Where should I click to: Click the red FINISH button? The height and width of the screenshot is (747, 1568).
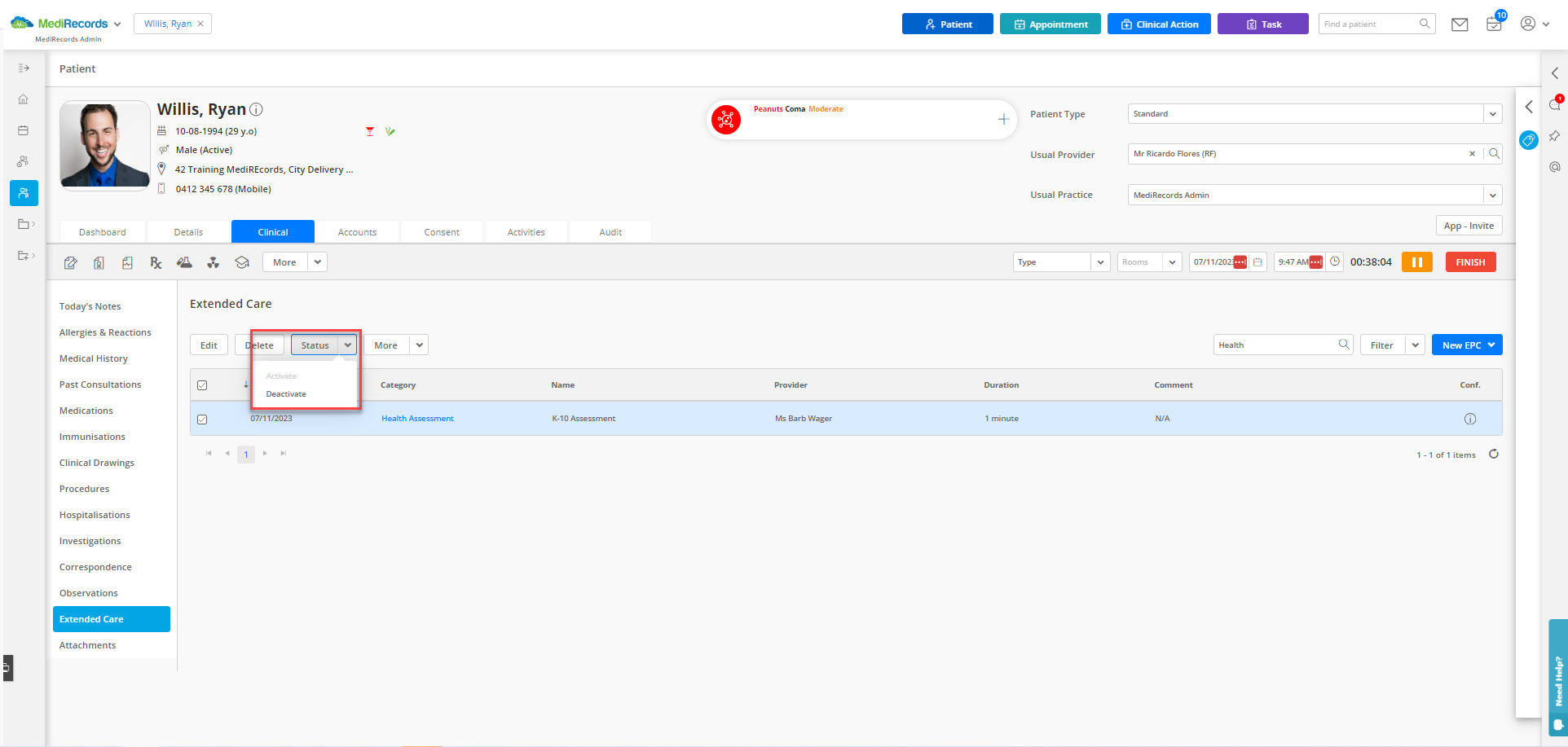pyautogui.click(x=1470, y=262)
